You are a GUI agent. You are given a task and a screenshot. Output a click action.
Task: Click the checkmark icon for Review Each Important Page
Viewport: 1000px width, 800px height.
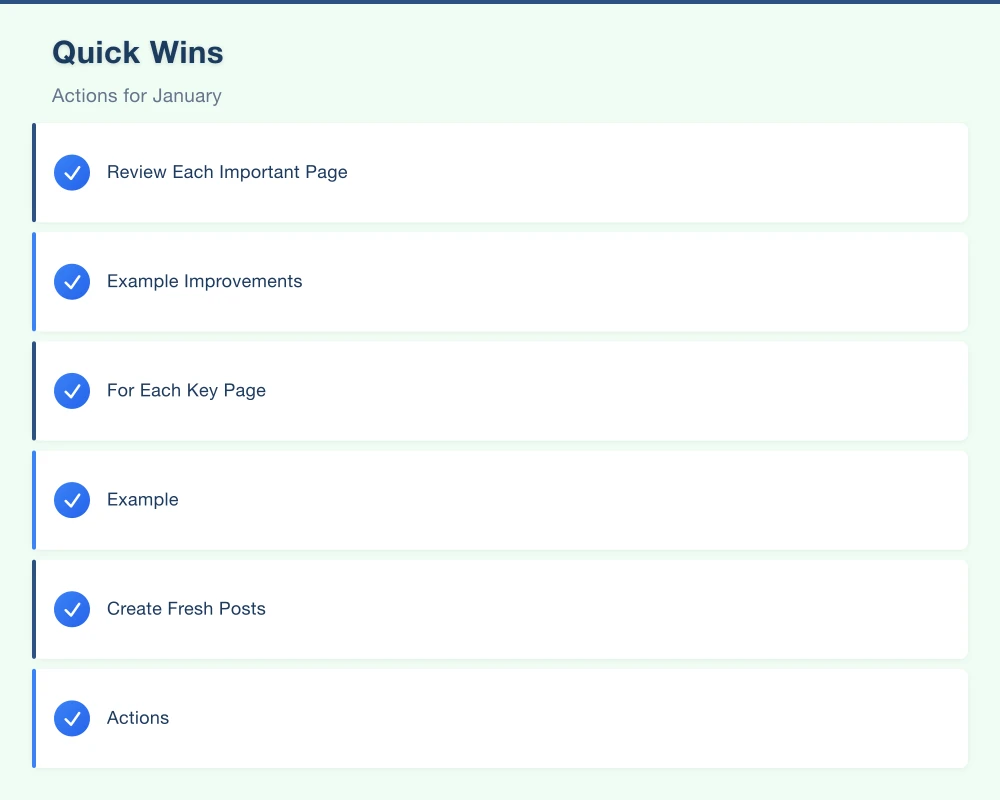[x=71, y=172]
